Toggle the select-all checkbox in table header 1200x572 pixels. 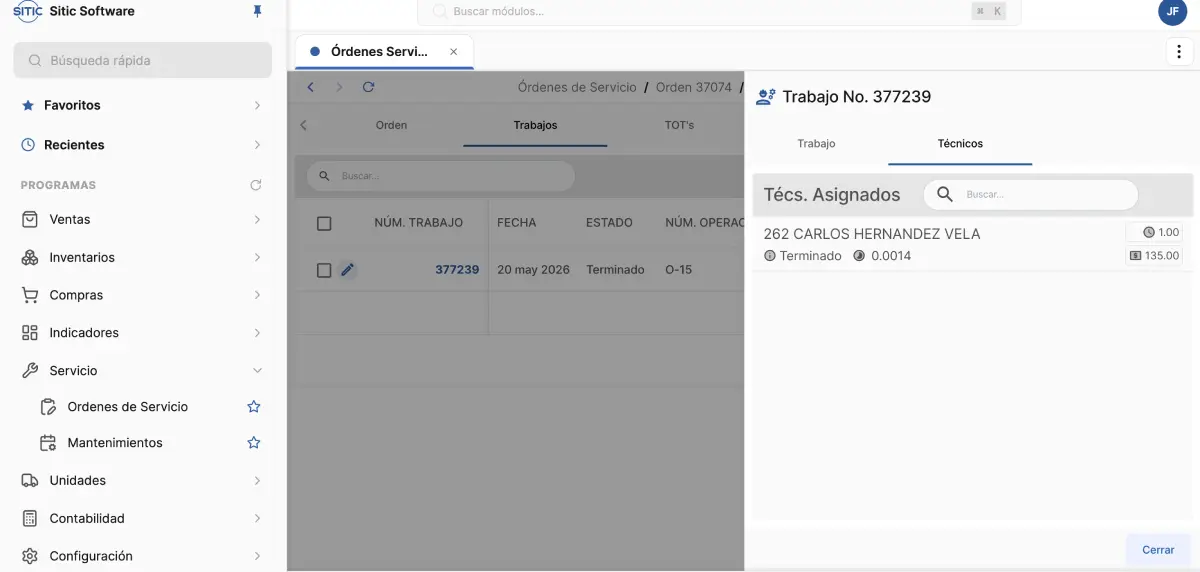click(324, 223)
